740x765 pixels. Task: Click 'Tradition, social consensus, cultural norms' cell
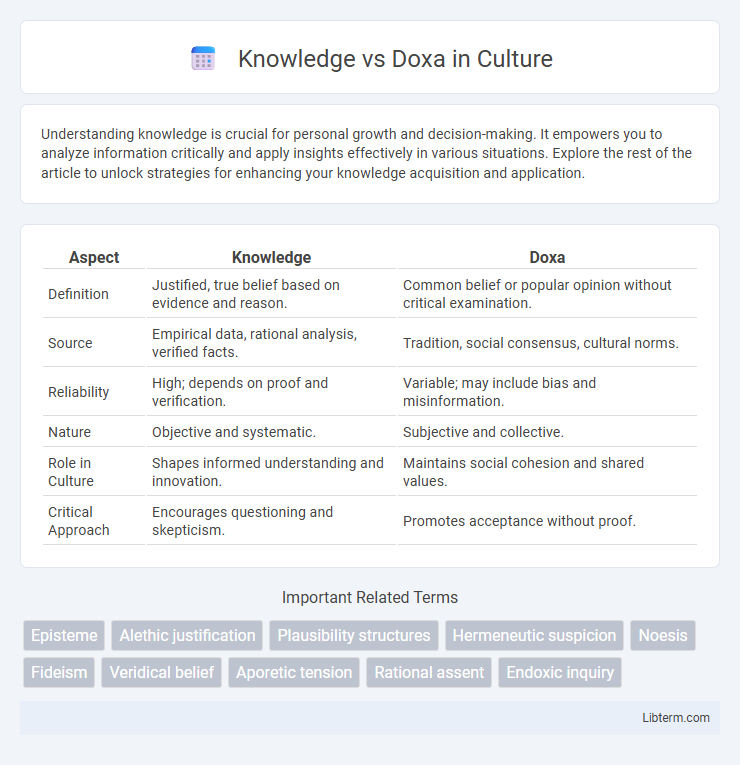pos(547,343)
